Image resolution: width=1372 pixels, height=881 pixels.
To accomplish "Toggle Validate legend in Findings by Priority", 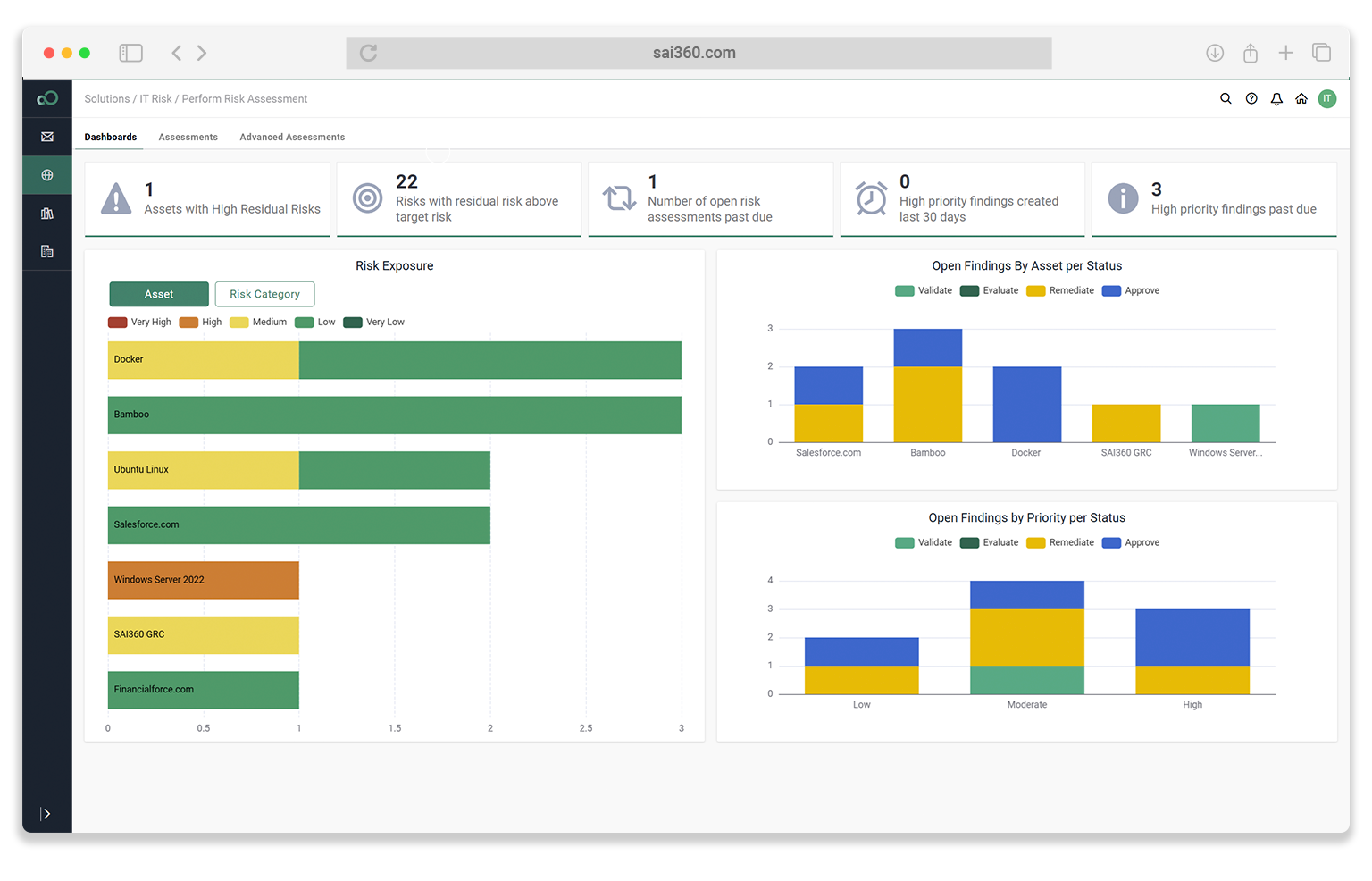I will point(924,543).
